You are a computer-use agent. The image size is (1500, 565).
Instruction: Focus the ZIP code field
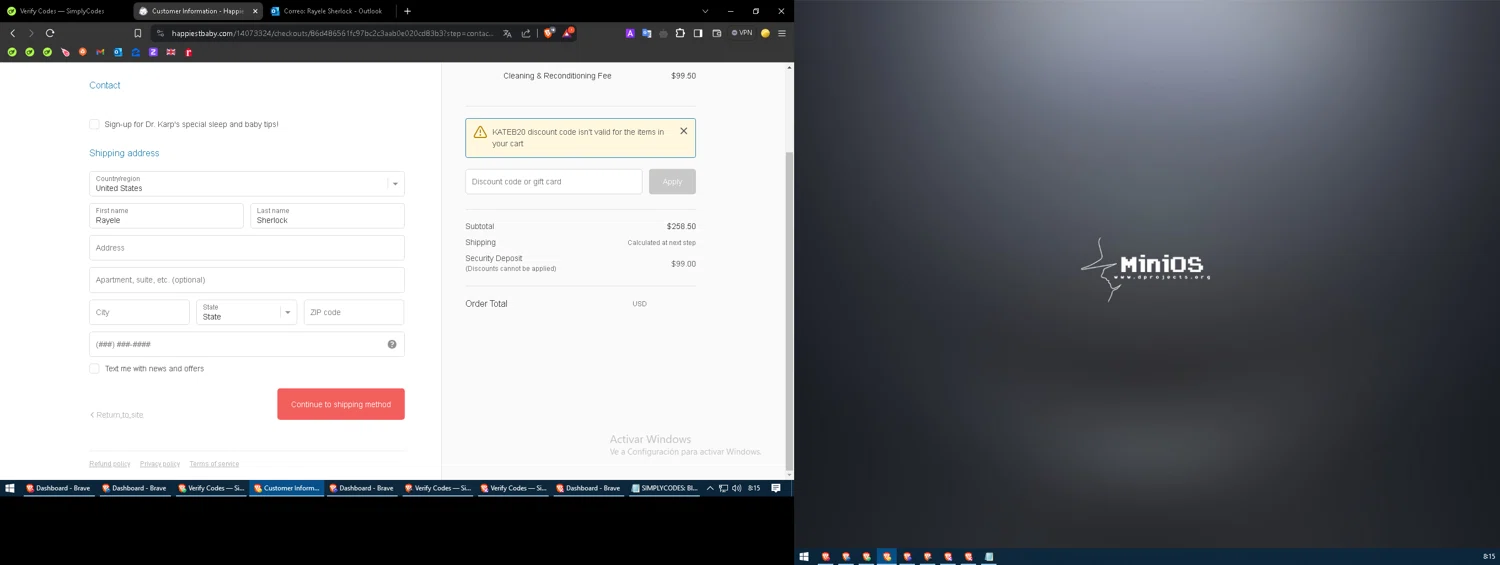(354, 312)
